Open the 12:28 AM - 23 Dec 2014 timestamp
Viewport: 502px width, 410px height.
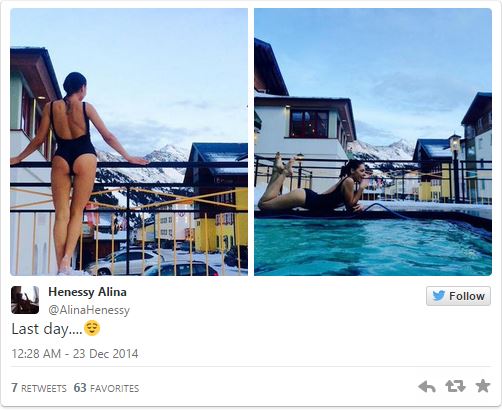(x=75, y=354)
